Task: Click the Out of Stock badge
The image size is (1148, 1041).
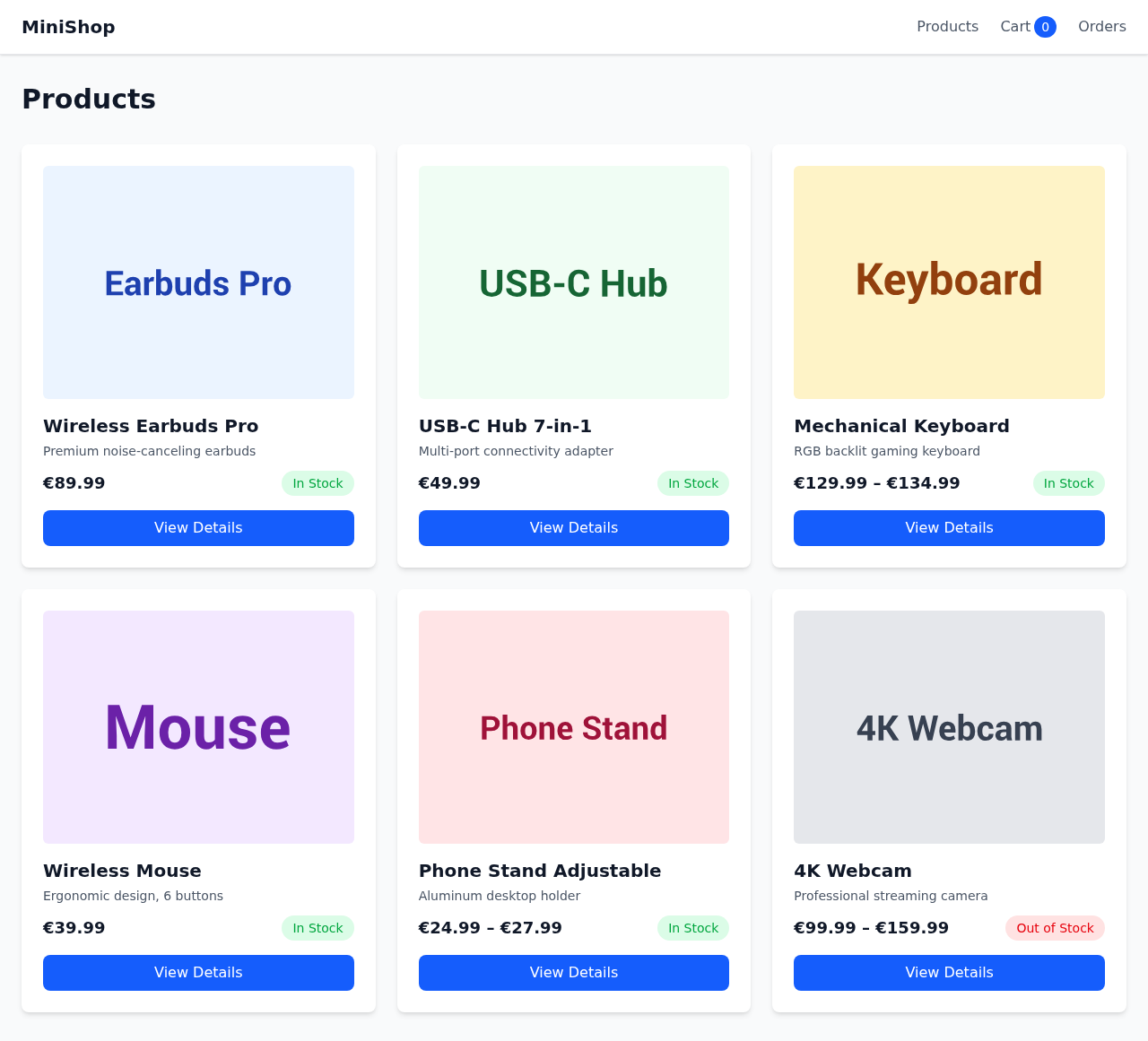Action: [x=1055, y=928]
